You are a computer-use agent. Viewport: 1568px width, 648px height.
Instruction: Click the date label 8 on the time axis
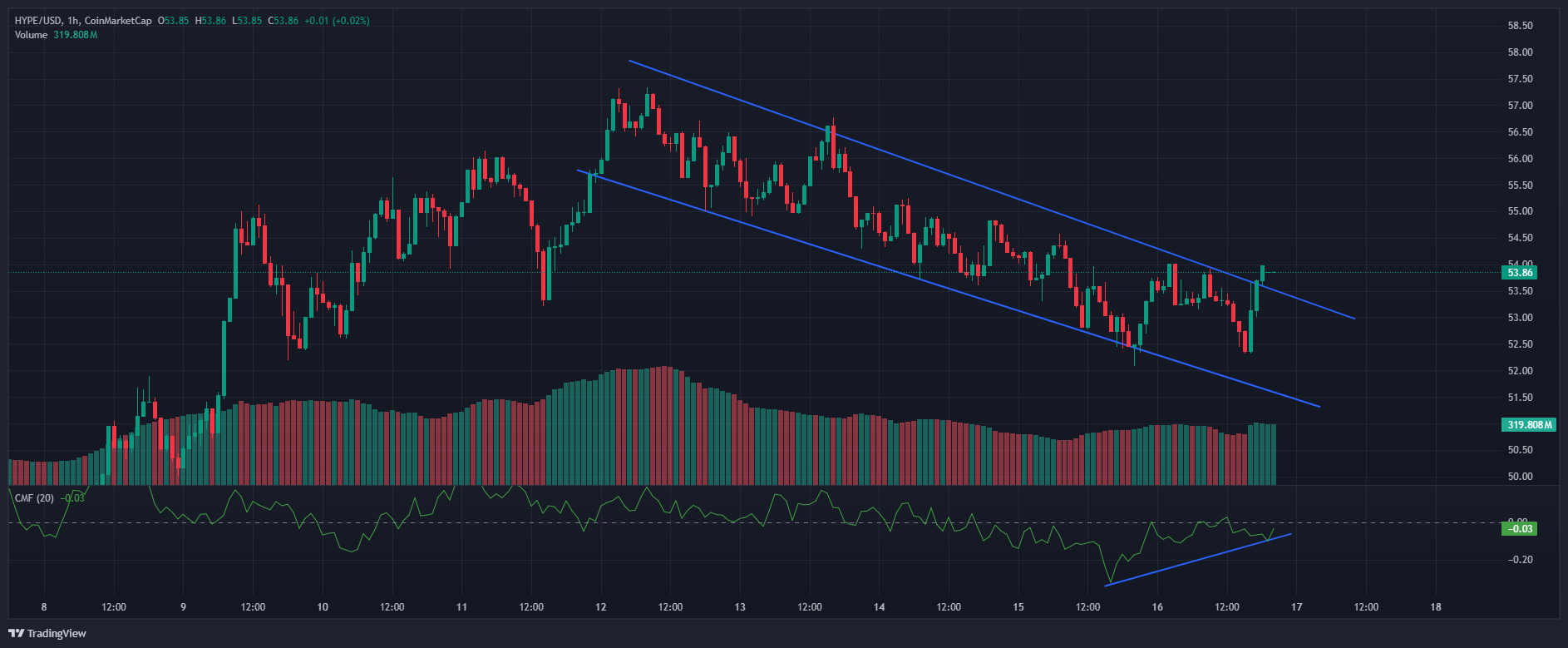44,607
